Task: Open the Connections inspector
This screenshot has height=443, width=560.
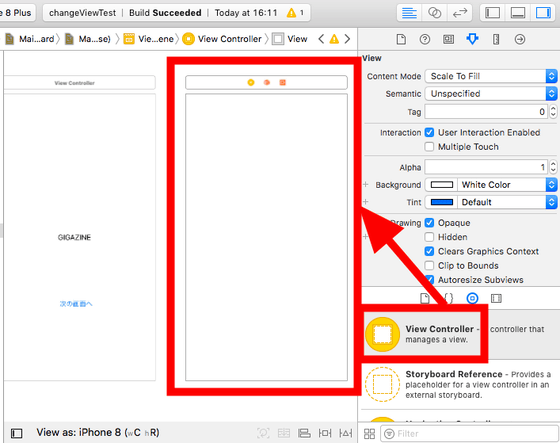Action: (x=520, y=39)
